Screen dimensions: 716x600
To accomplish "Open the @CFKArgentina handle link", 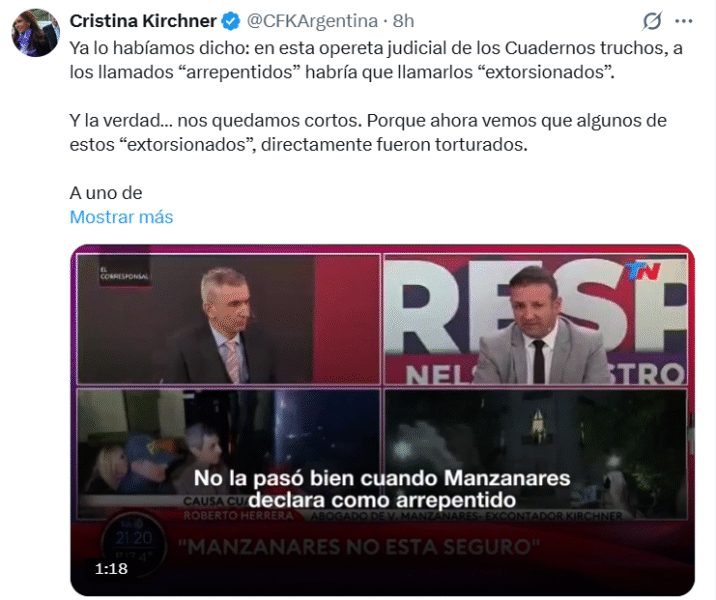I will coord(312,21).
